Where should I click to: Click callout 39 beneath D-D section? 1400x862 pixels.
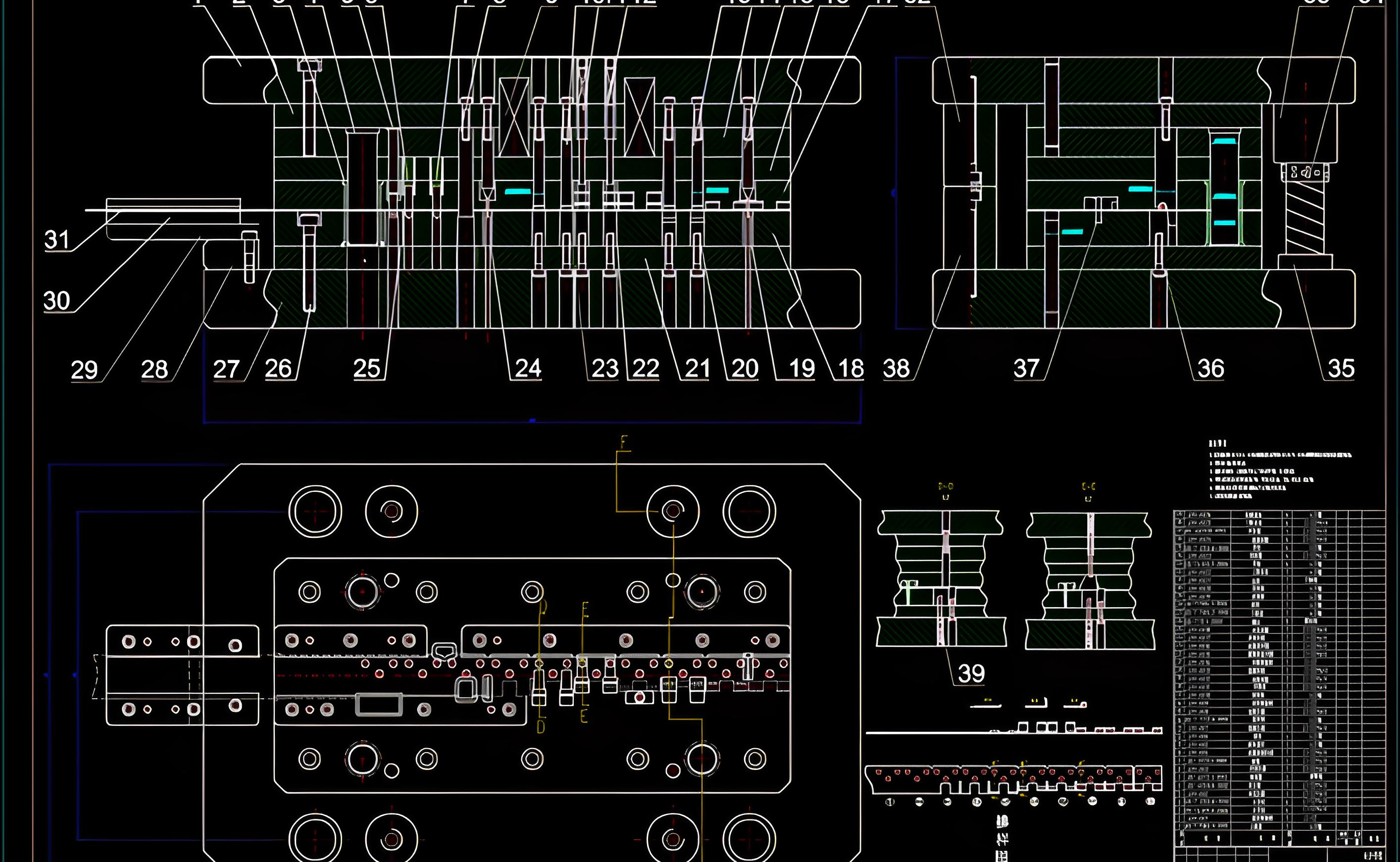click(x=971, y=674)
